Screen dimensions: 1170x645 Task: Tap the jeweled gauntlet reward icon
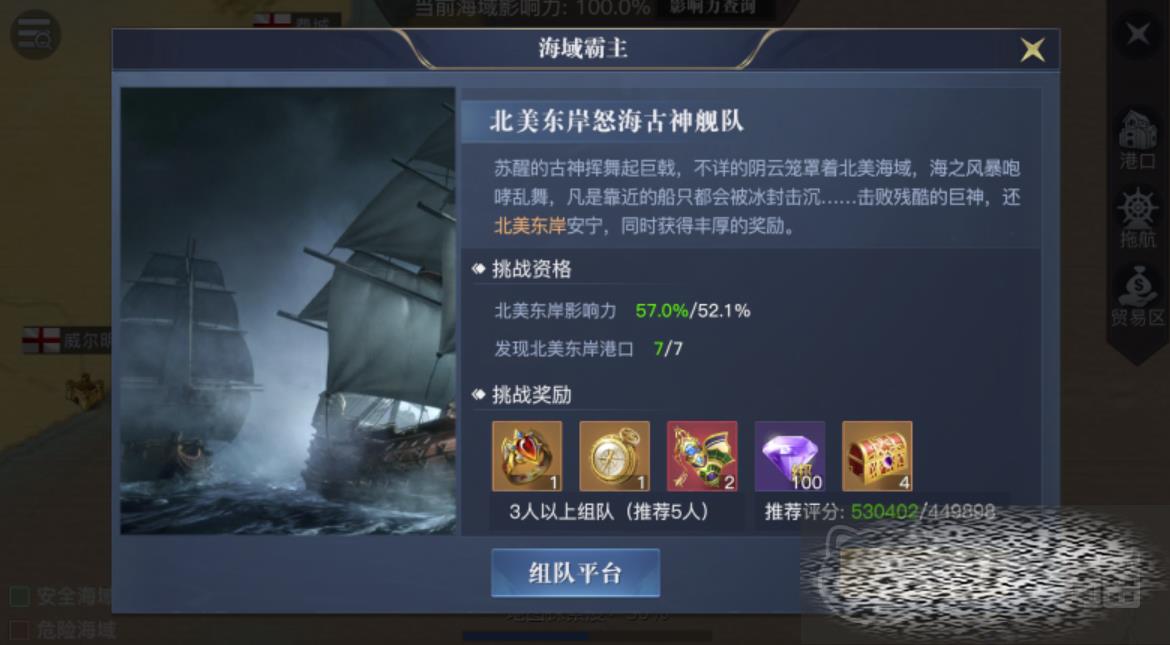click(702, 456)
